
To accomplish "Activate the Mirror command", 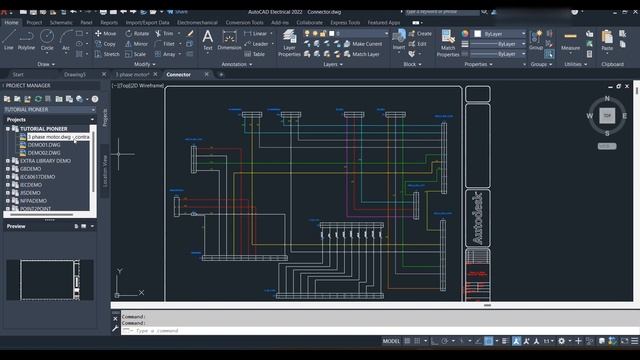I will click(x=136, y=44).
